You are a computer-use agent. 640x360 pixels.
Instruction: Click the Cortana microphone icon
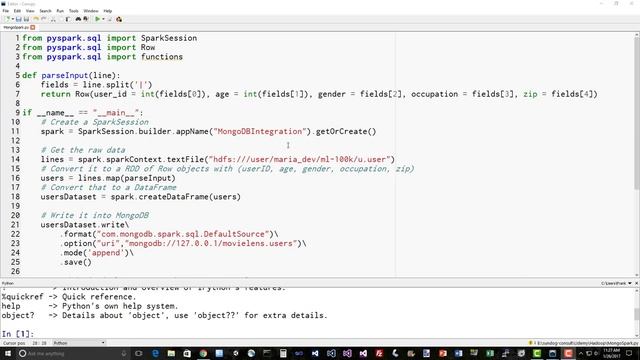pos(124,353)
